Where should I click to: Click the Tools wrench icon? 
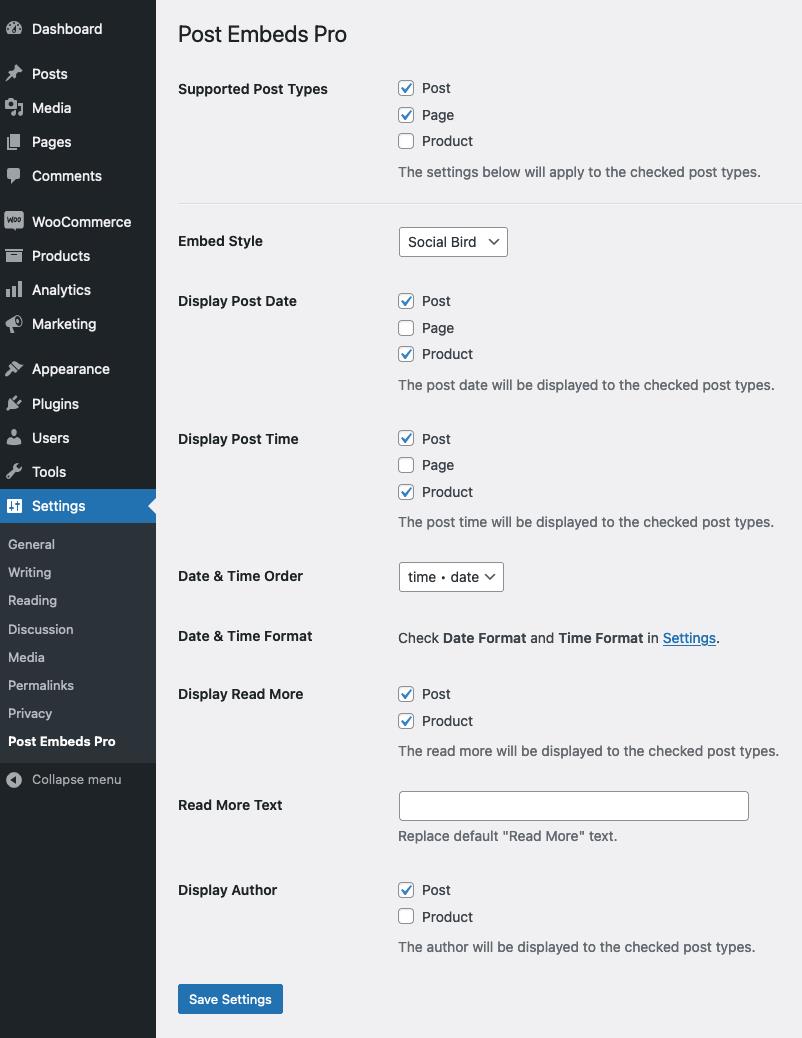click(14, 471)
